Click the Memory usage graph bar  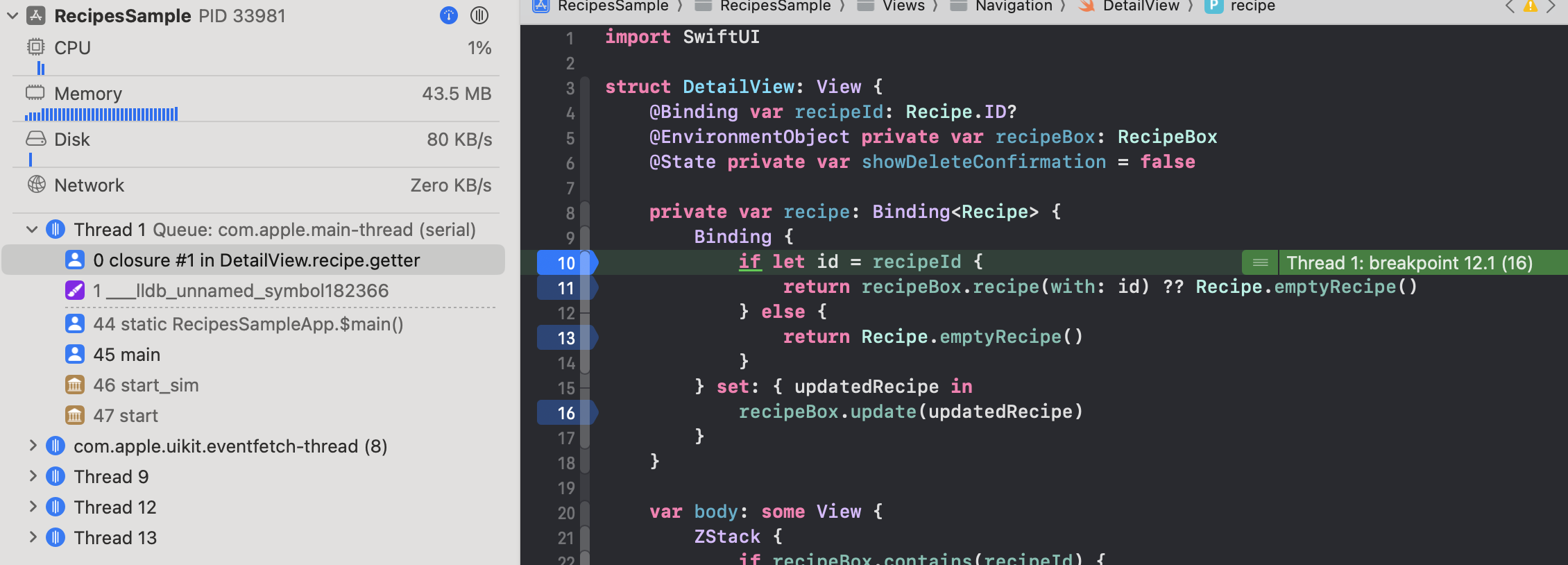(x=102, y=114)
